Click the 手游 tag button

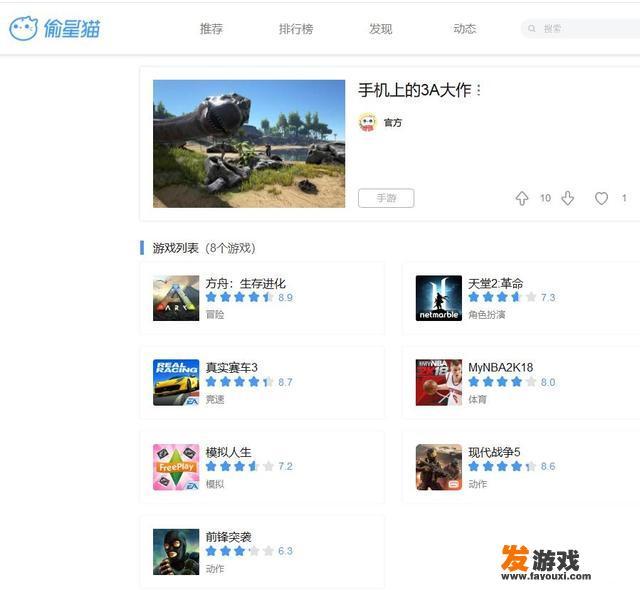tap(386, 198)
